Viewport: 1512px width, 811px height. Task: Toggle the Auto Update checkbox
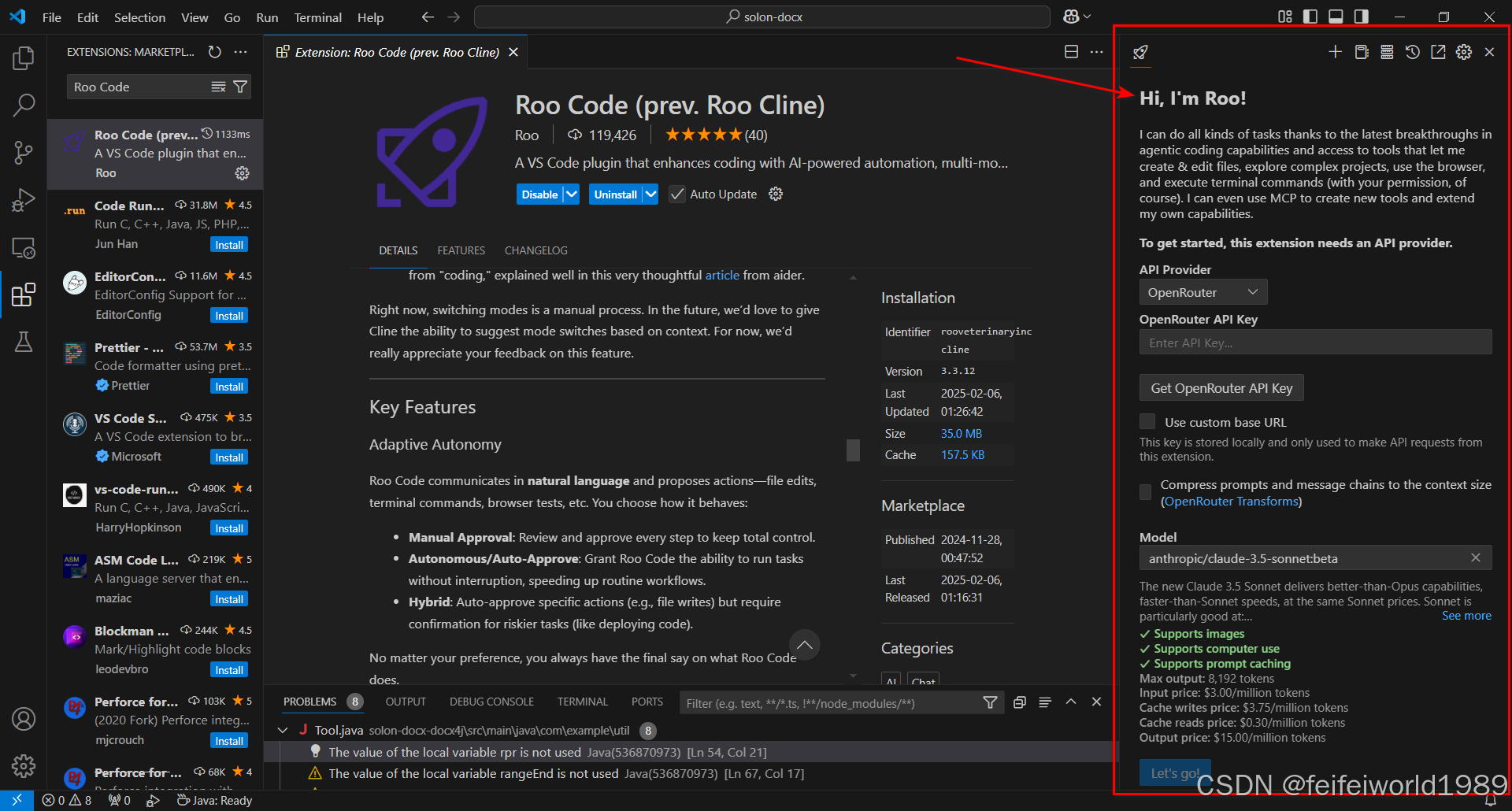[x=677, y=194]
